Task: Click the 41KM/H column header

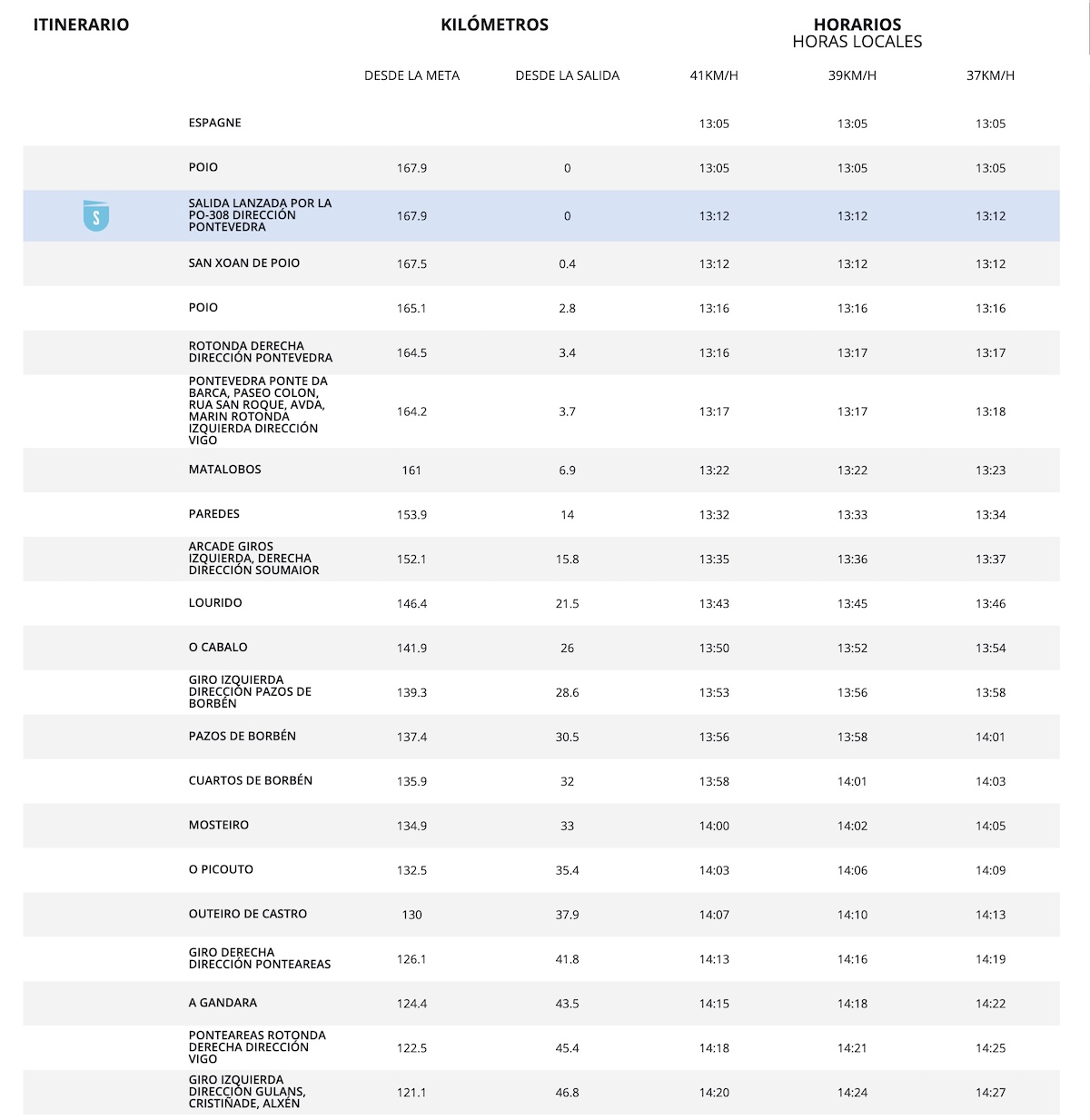Action: point(714,75)
